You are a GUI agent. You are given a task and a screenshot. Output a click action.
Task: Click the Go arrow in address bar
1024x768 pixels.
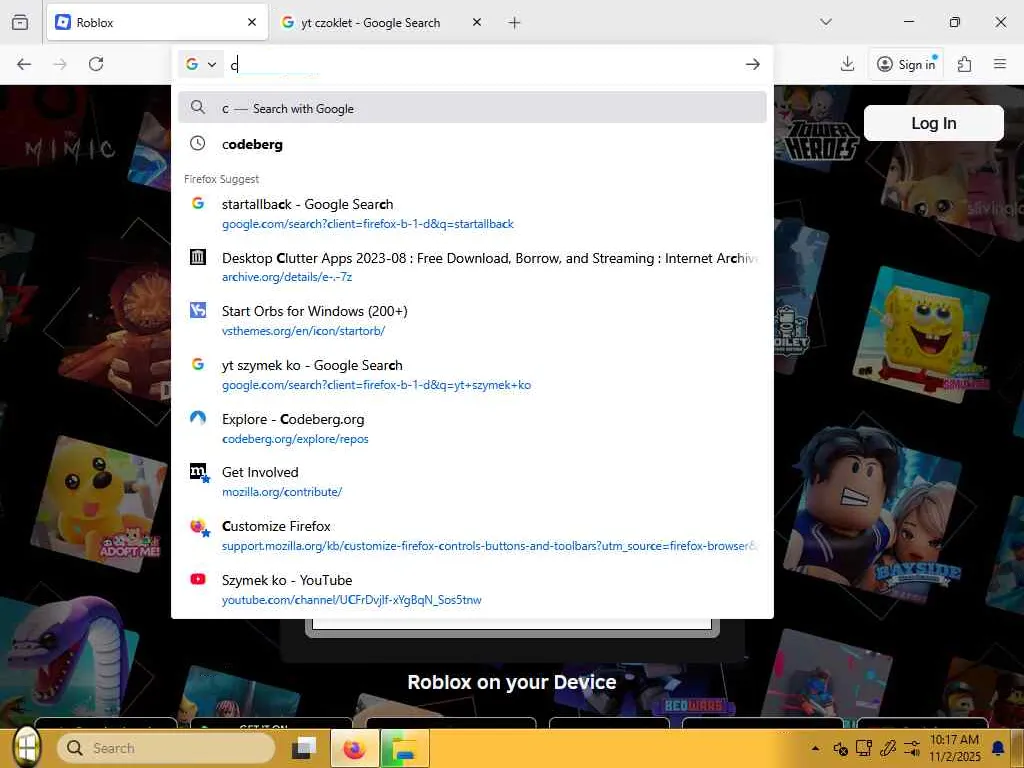(x=752, y=64)
